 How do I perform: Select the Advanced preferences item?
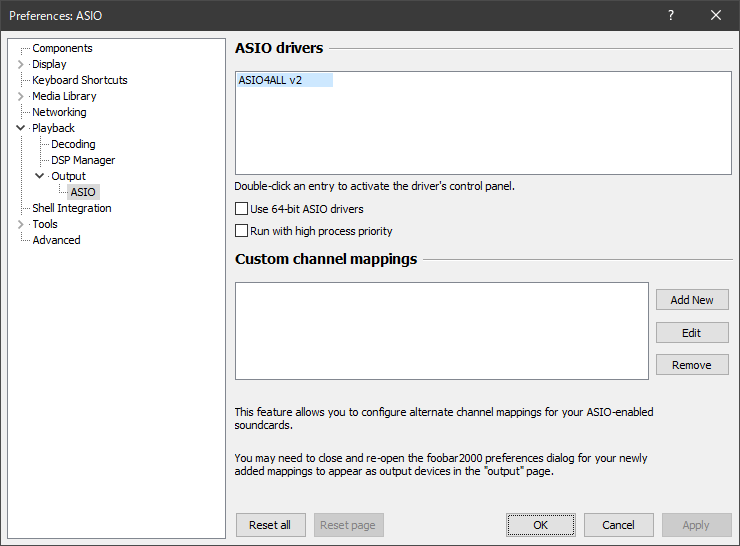coord(56,240)
